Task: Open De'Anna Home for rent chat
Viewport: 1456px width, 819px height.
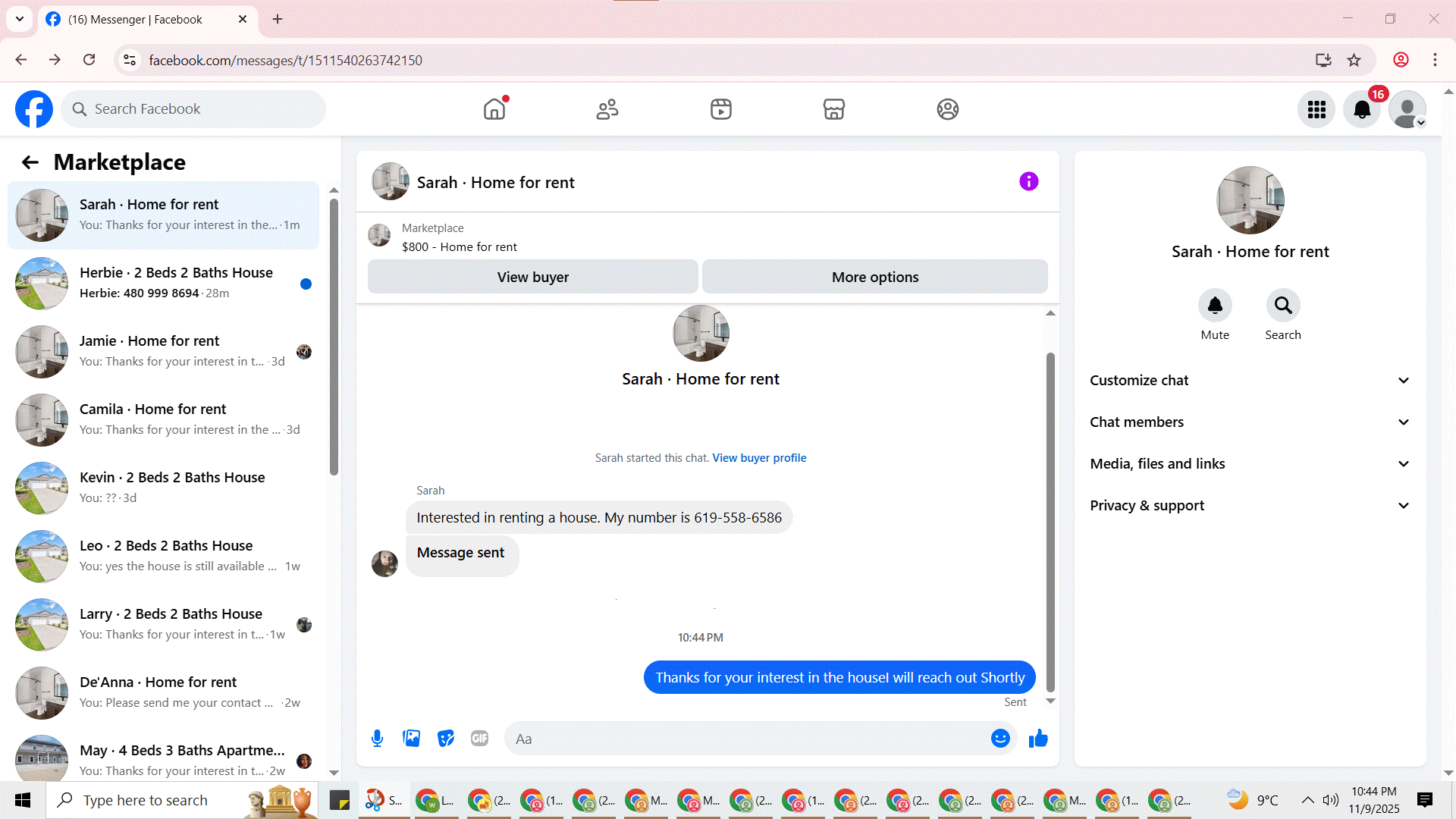Action: click(164, 693)
